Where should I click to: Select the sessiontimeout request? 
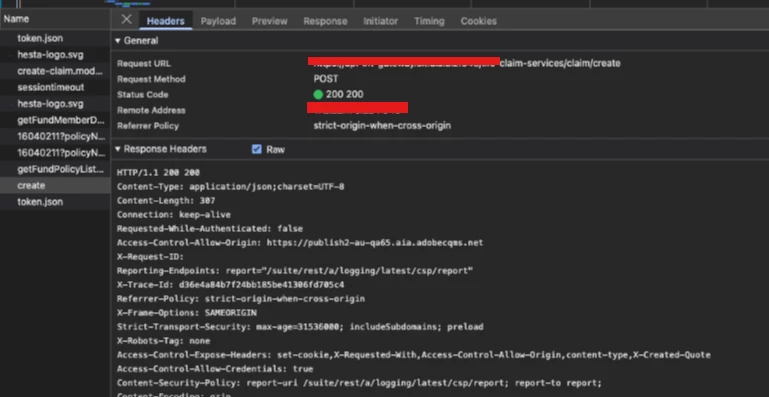pyautogui.click(x=55, y=87)
